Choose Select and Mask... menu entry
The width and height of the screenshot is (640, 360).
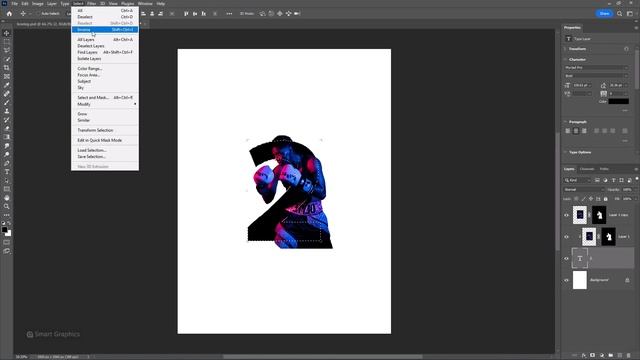[x=105, y=98]
